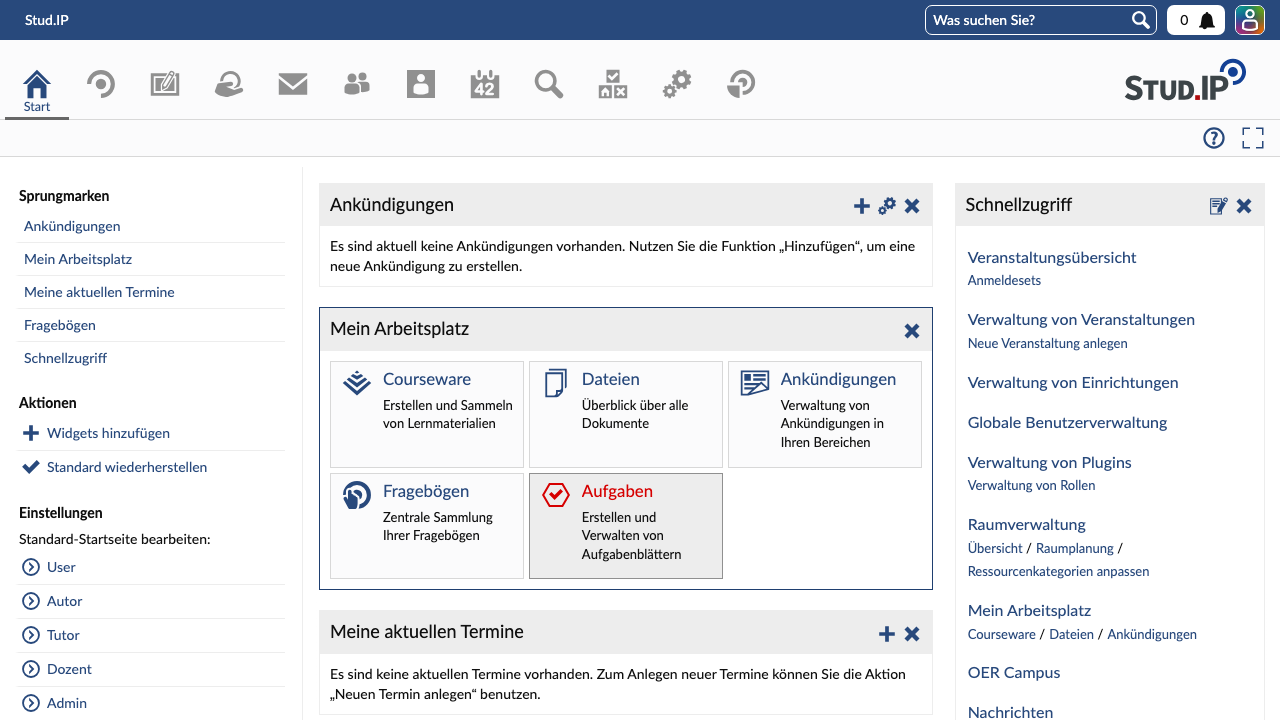Open the Veranstaltungen icon in top navigation
This screenshot has width=1280, height=720.
click(100, 84)
